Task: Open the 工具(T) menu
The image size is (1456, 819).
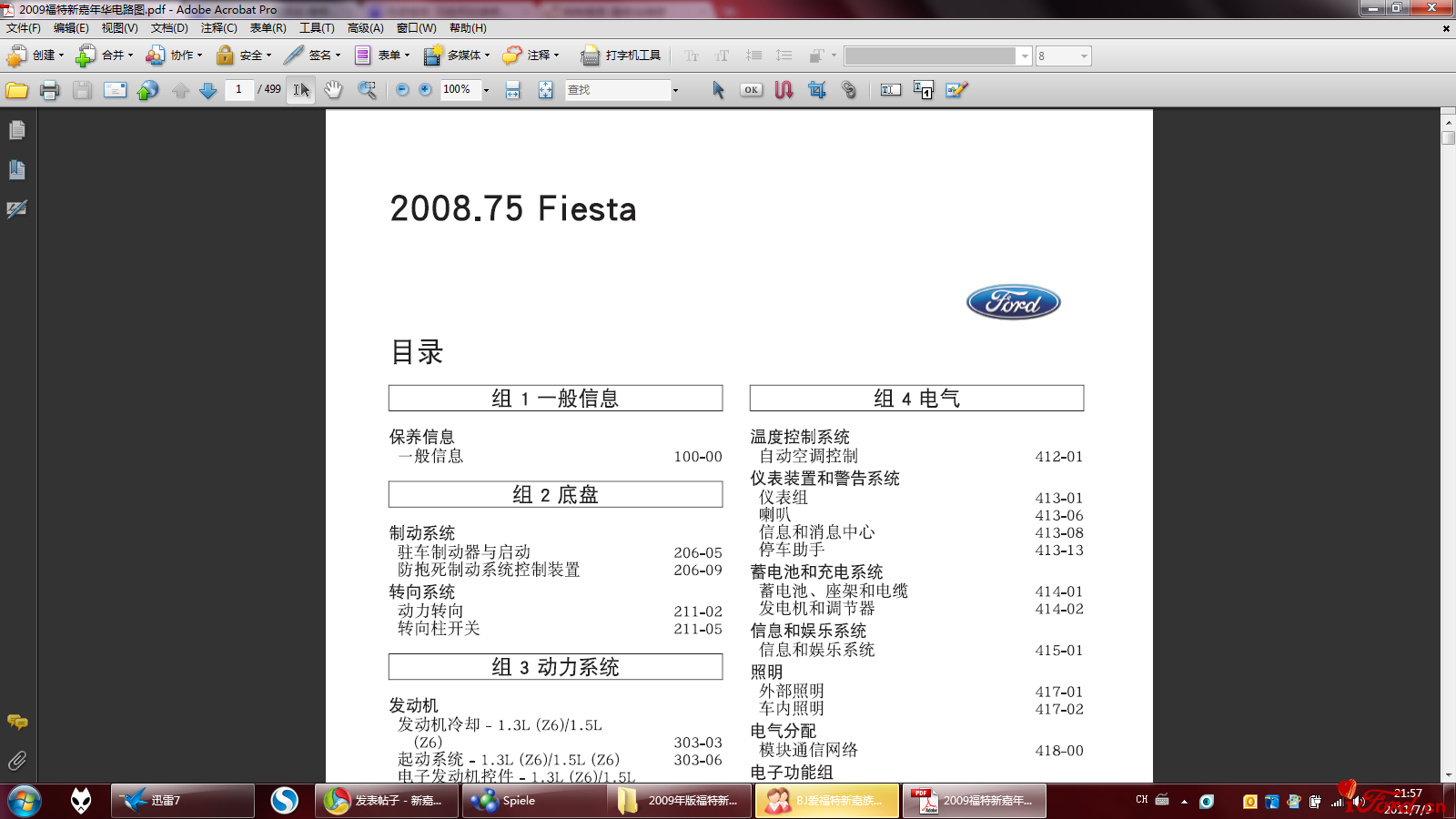Action: (317, 28)
